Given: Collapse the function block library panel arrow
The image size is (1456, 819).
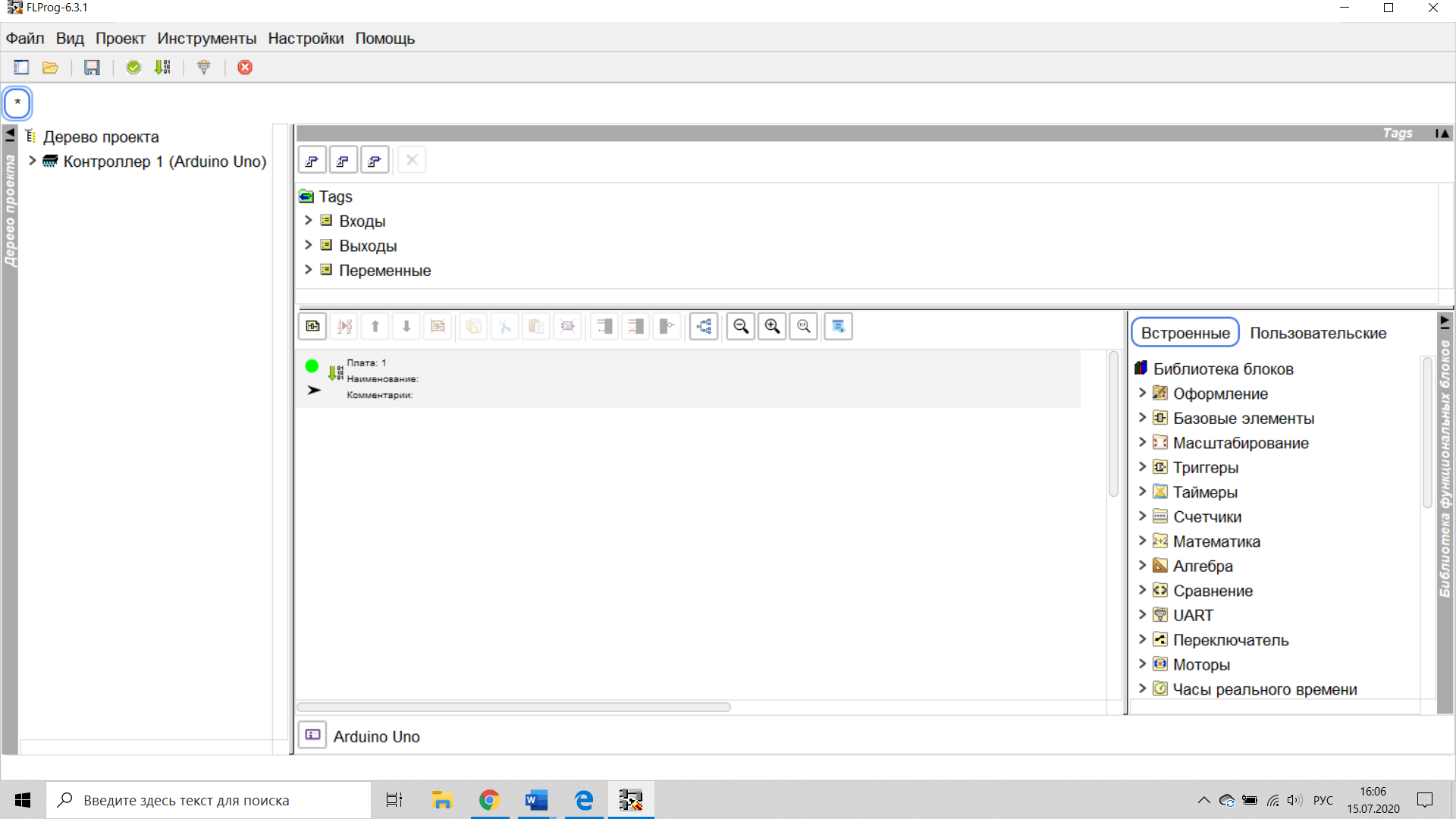Looking at the screenshot, I should pyautogui.click(x=1445, y=322).
